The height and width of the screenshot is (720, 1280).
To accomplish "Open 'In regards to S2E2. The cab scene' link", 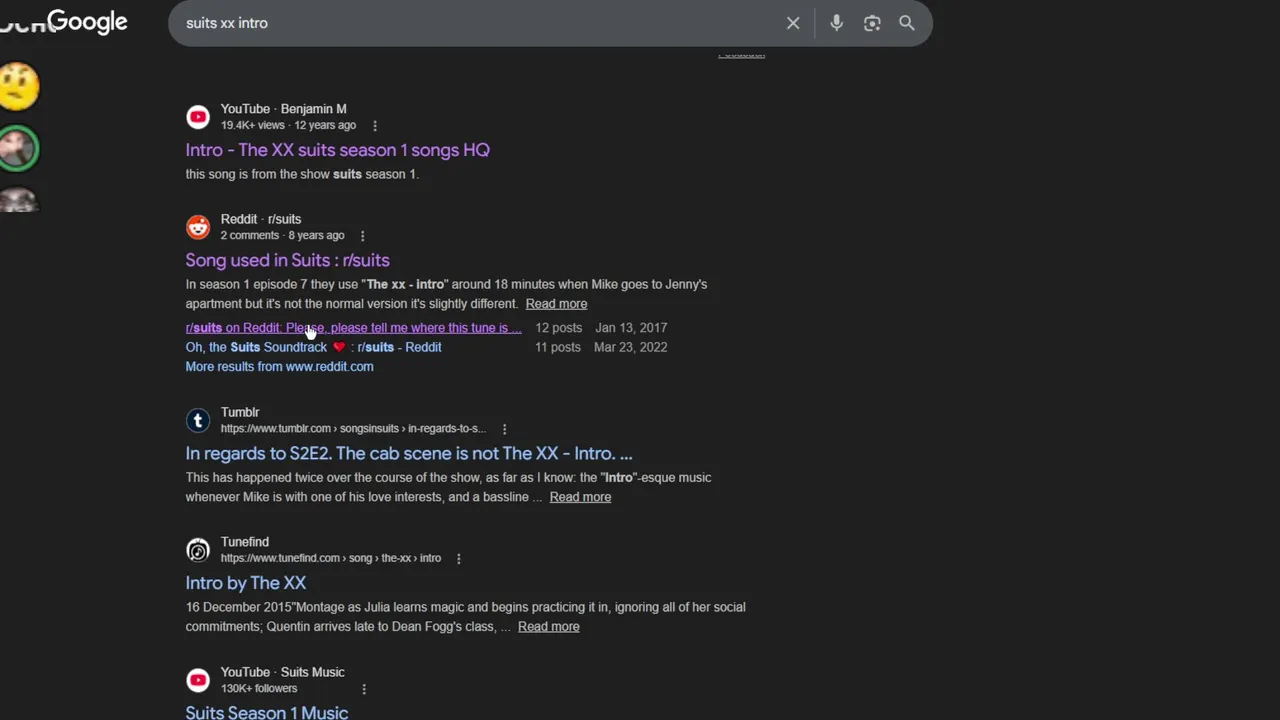I will 409,453.
